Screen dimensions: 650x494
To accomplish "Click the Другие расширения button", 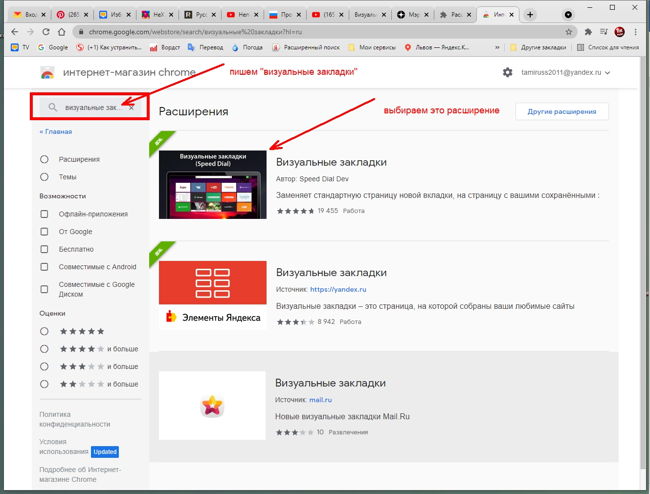I will 562,111.
